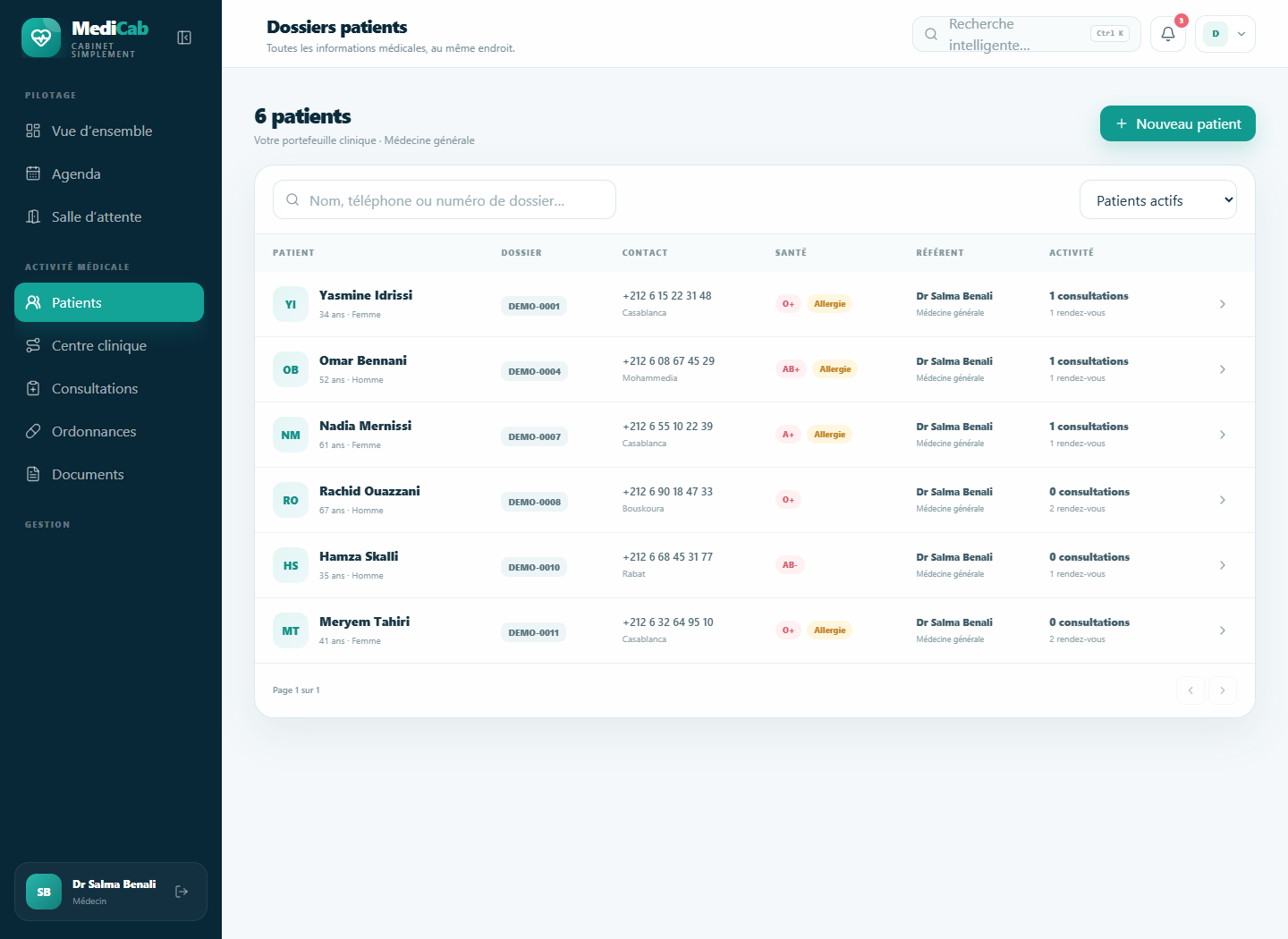Click the MediCab heart logo
This screenshot has width=1288, height=939.
[41, 38]
